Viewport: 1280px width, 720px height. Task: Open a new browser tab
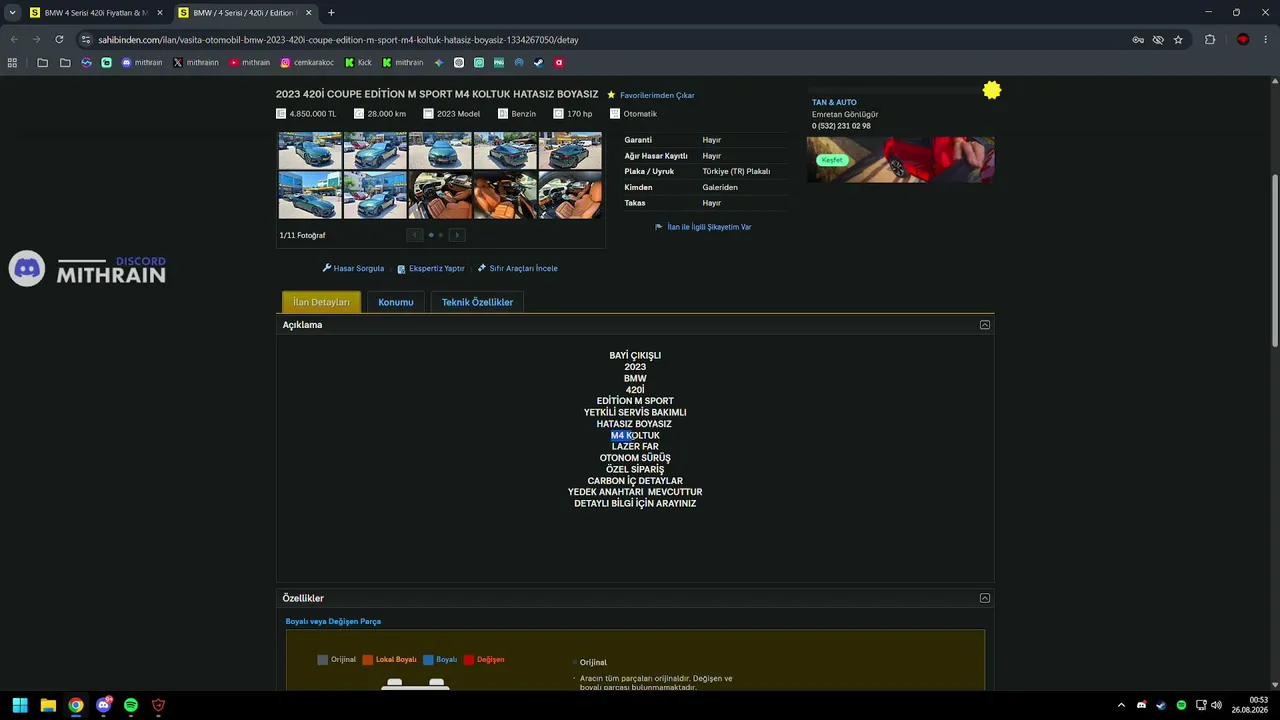(331, 13)
